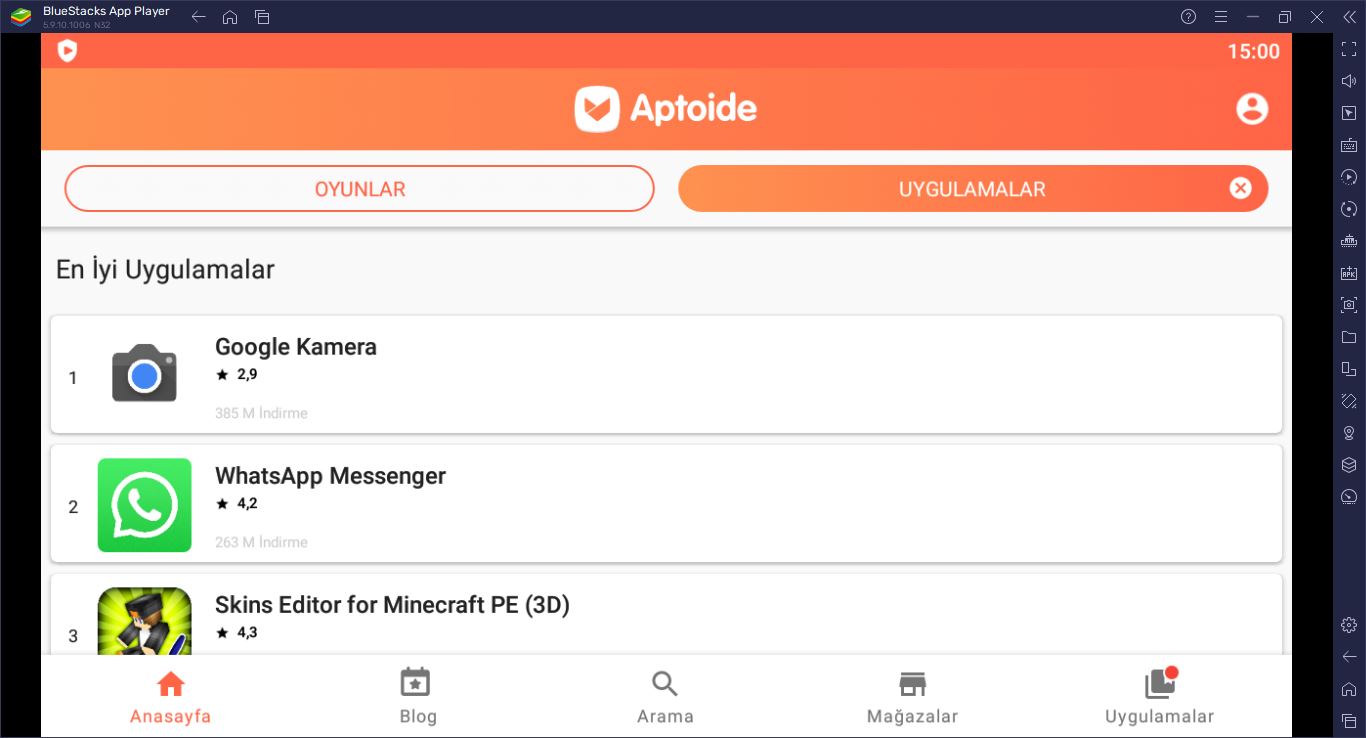Toggle the speedometer eco mode icon
The width and height of the screenshot is (1366, 738).
(1349, 497)
